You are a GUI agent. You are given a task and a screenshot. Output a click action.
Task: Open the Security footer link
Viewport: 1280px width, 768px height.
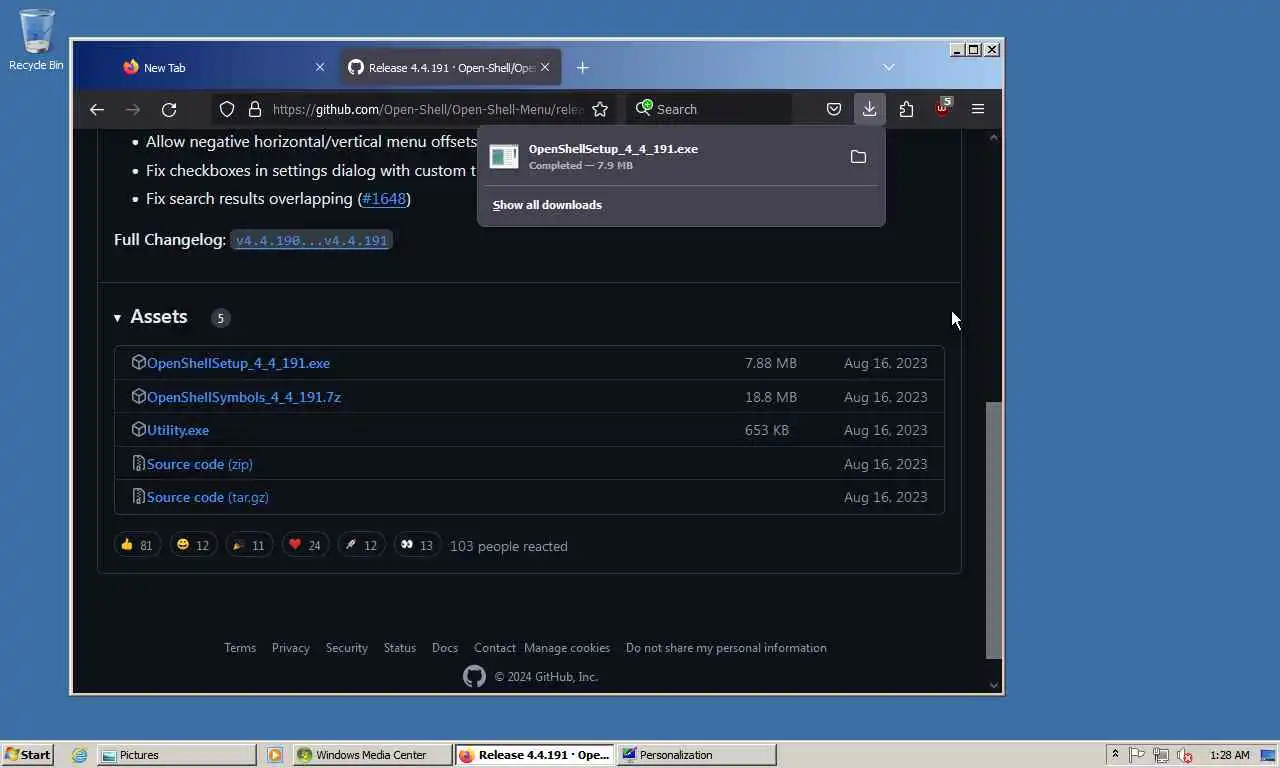tap(347, 648)
